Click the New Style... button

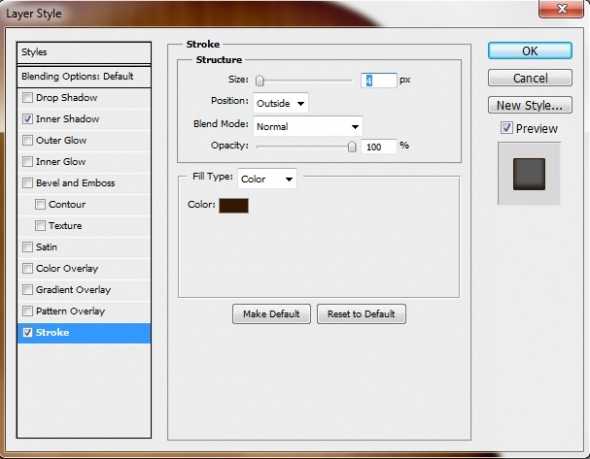[530, 105]
